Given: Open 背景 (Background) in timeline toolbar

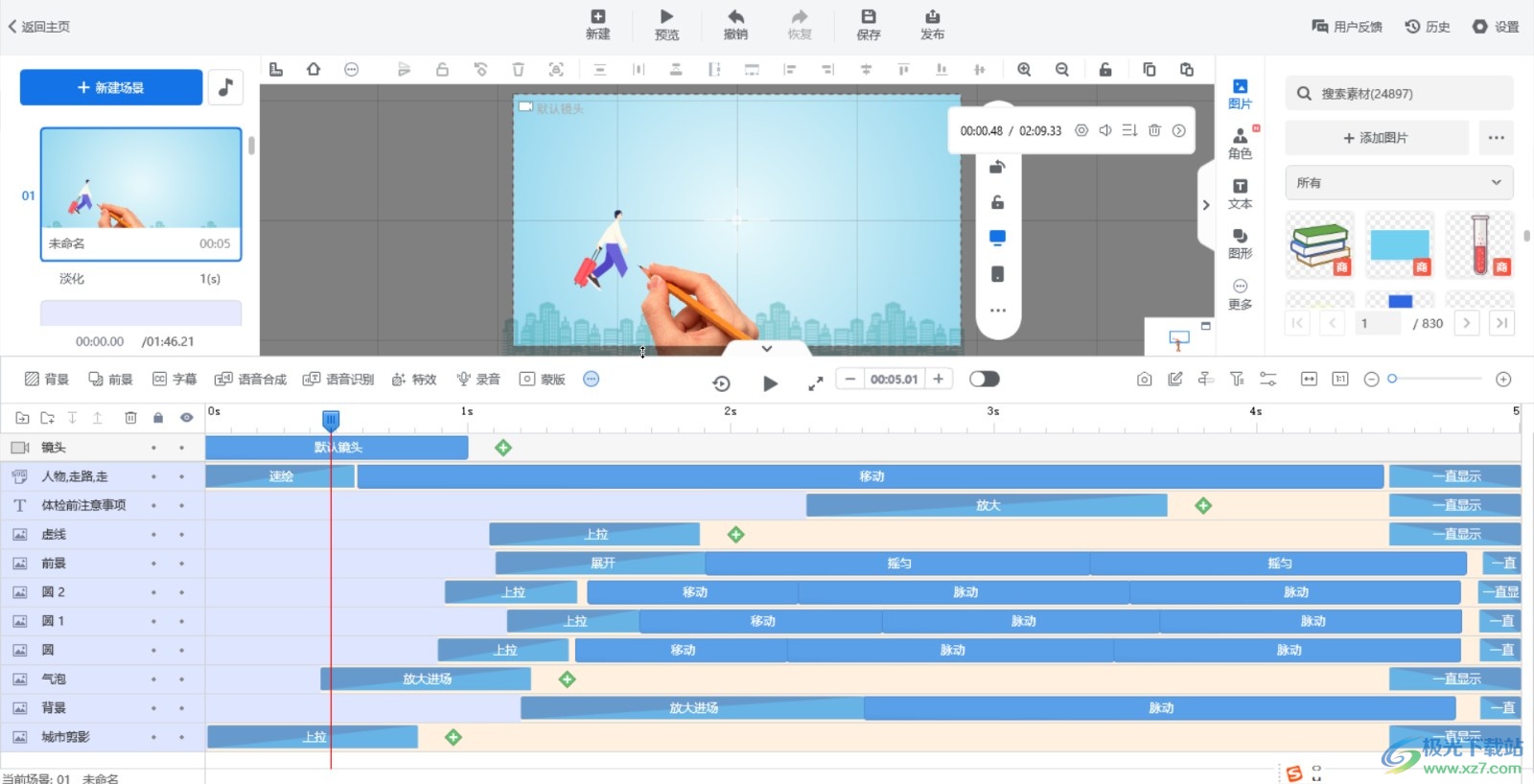Looking at the screenshot, I should pos(47,380).
